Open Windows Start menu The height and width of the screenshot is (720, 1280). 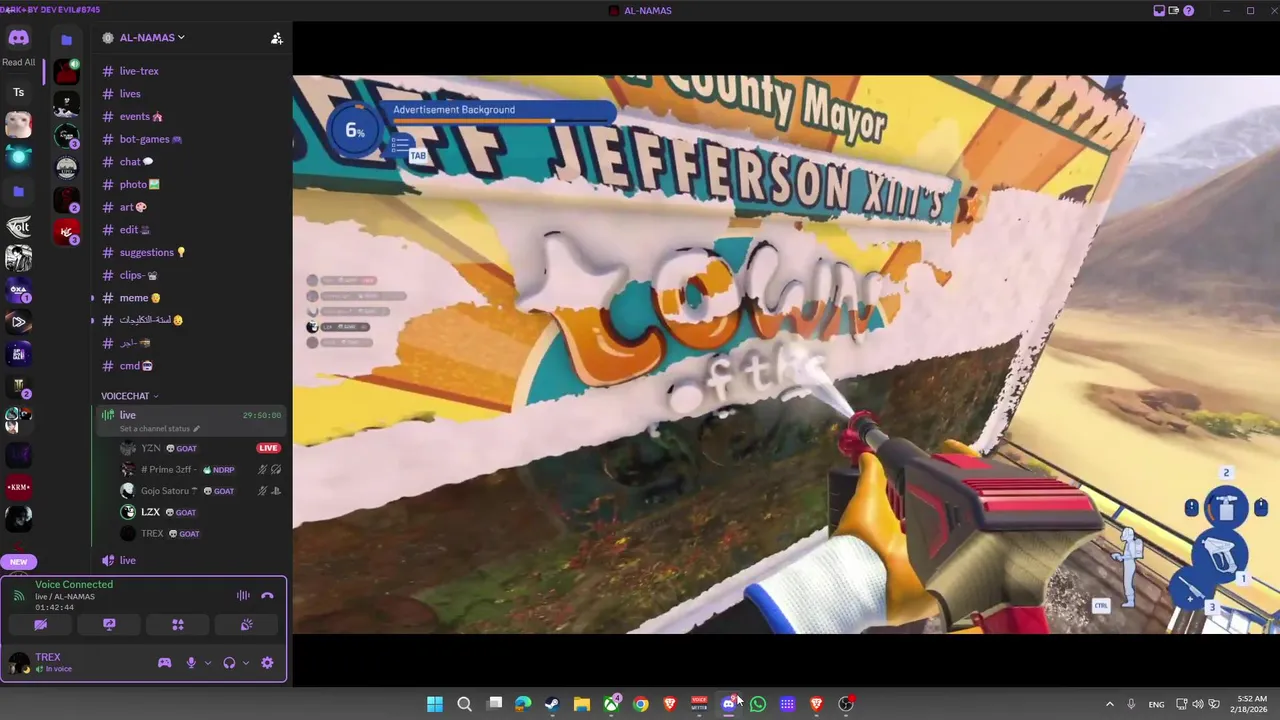click(435, 704)
